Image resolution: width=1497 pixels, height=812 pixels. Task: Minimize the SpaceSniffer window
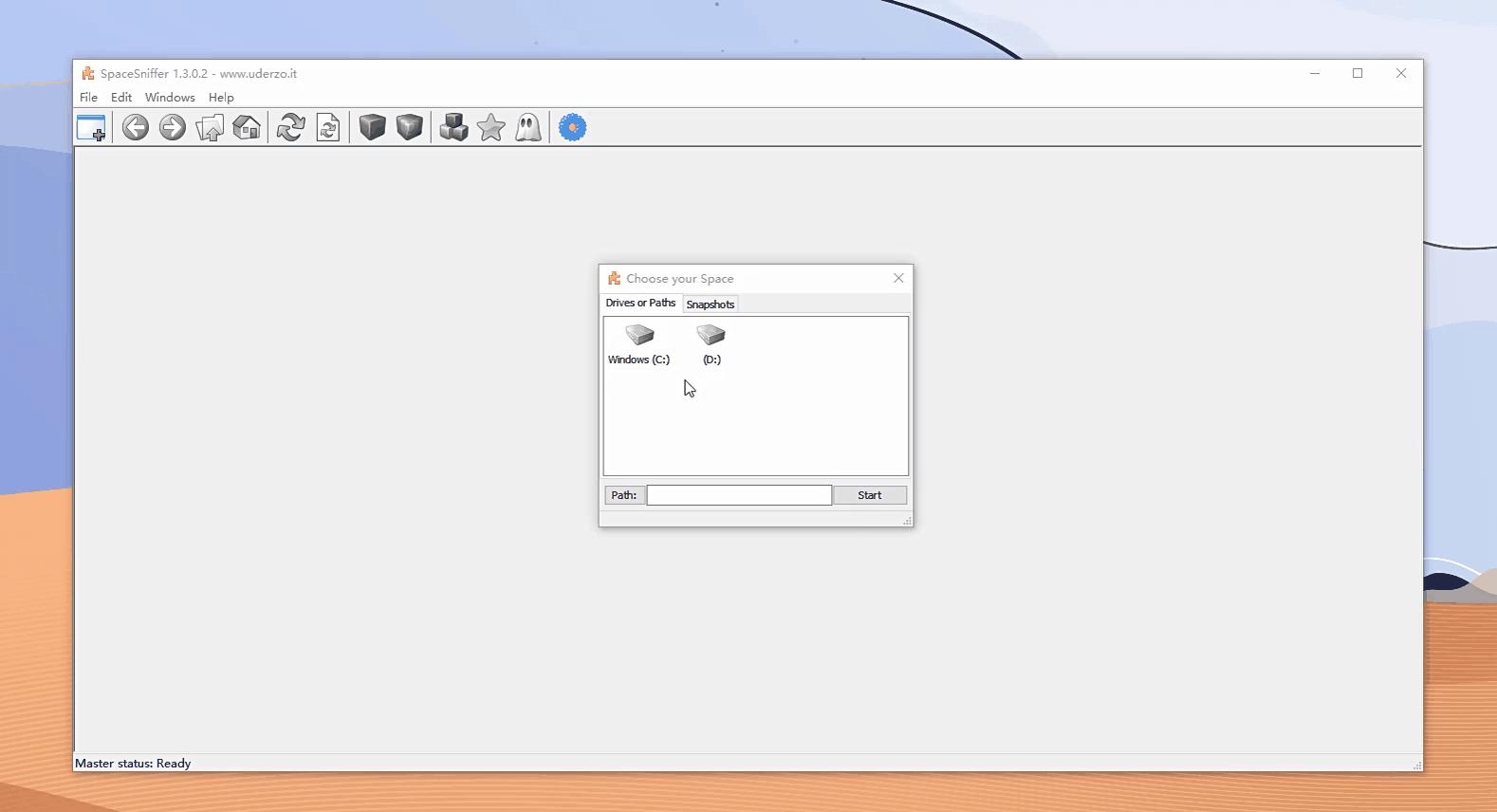1315,73
